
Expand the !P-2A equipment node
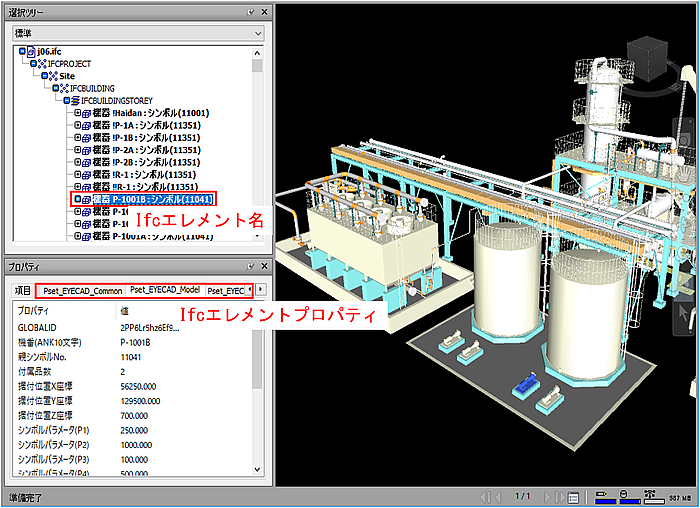click(x=77, y=150)
